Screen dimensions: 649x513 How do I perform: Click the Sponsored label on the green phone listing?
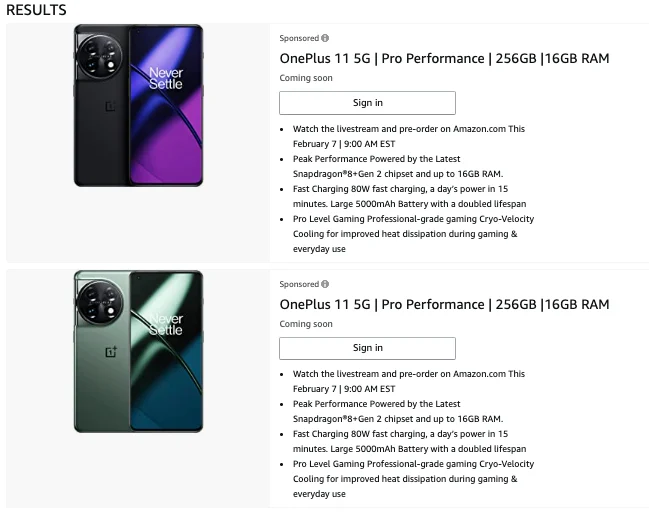[x=299, y=284]
